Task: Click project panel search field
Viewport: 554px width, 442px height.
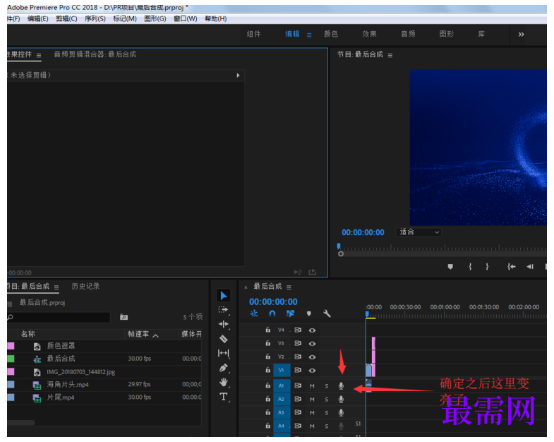Action: tap(58, 317)
